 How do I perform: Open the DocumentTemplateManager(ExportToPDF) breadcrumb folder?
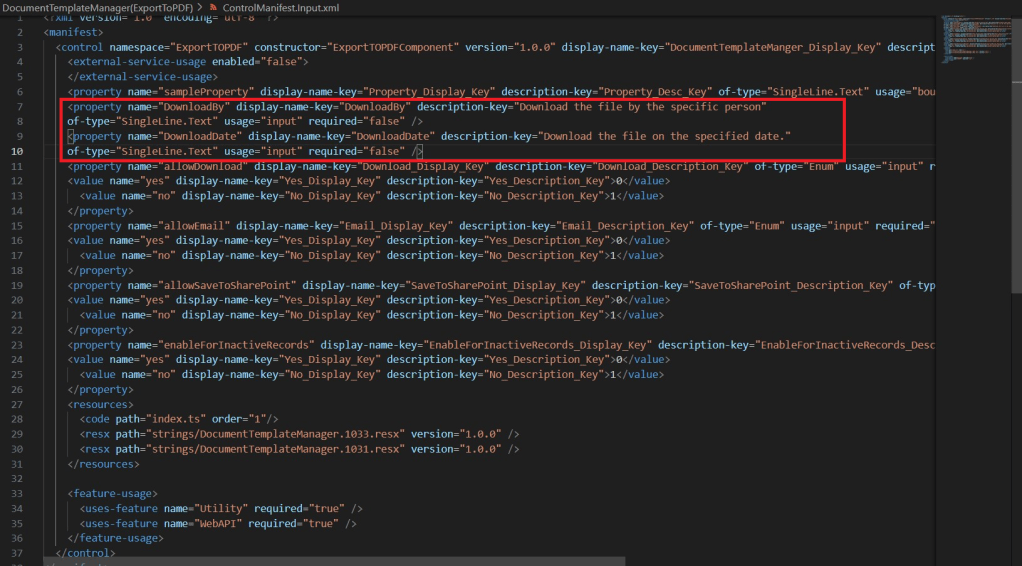pyautogui.click(x=96, y=7)
